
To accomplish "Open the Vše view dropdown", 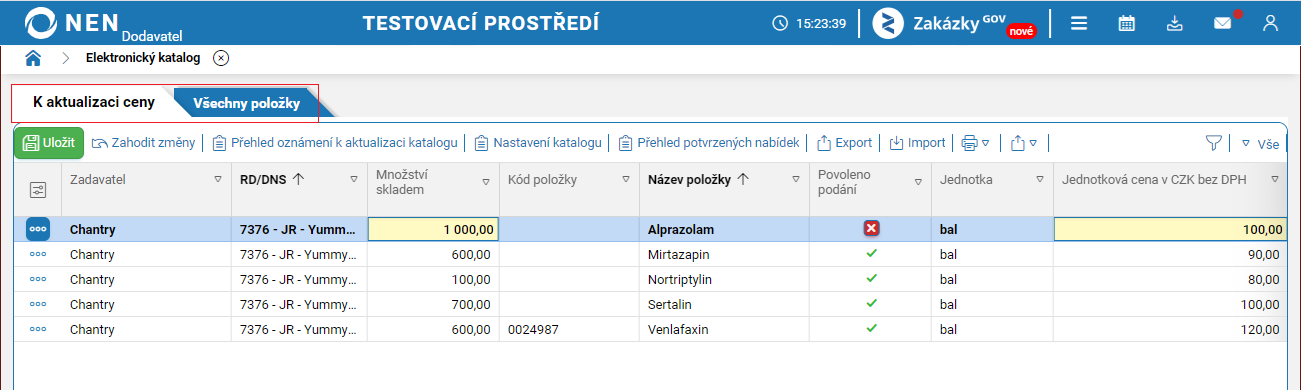I will (x=1261, y=143).
